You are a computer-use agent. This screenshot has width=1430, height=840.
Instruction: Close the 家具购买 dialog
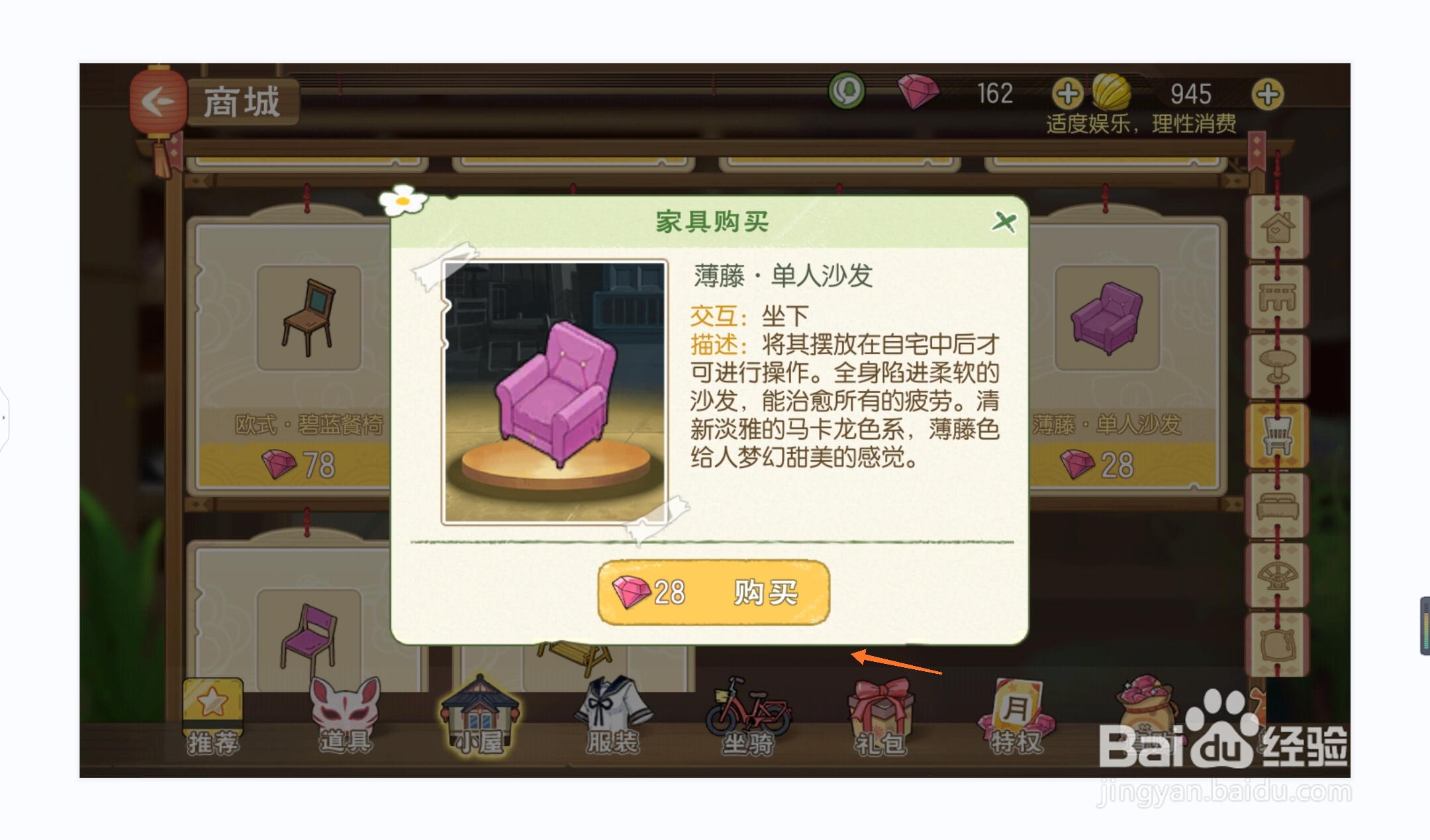click(x=1004, y=222)
